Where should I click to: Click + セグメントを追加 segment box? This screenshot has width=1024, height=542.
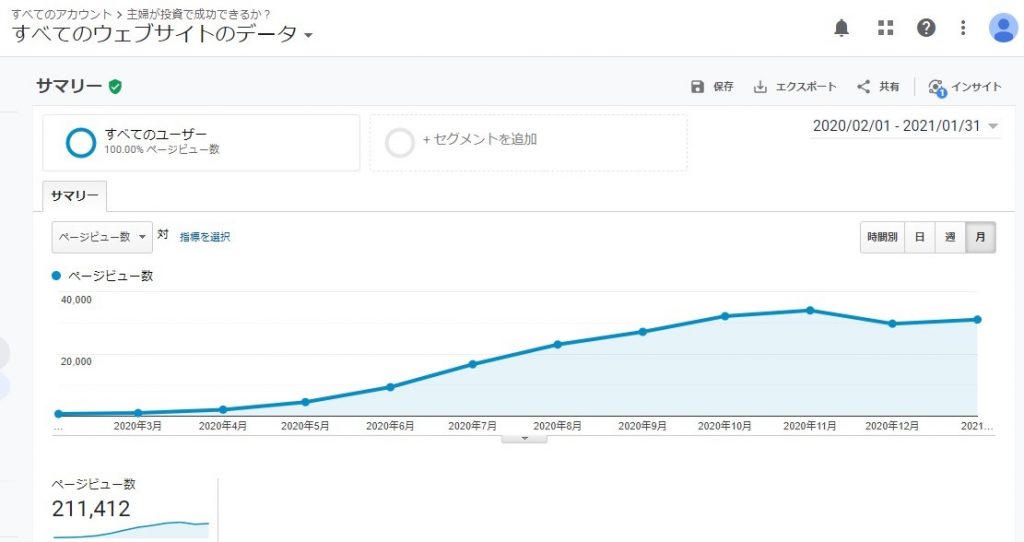[528, 142]
